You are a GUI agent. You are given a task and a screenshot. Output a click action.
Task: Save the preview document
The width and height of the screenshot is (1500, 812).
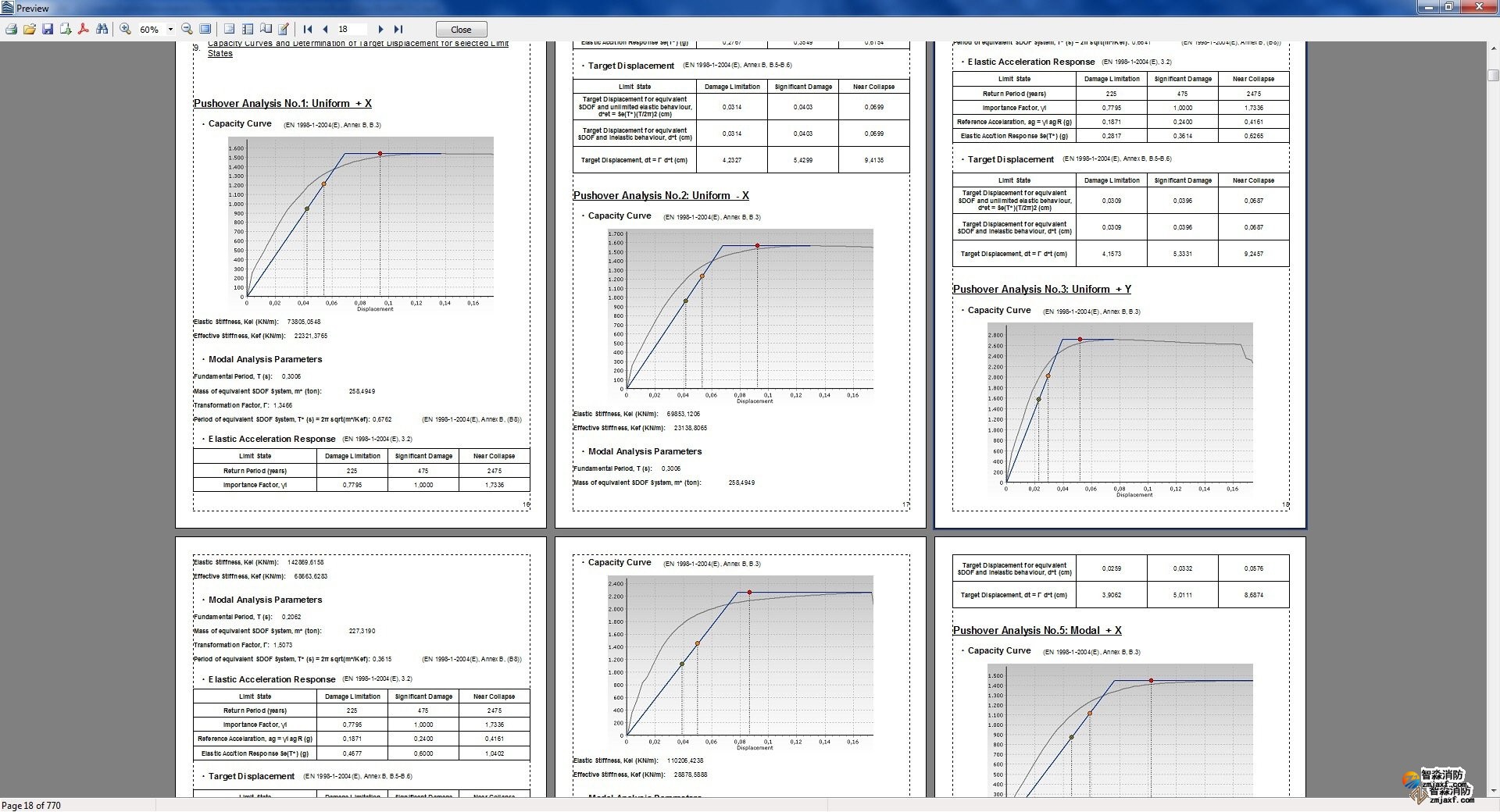[x=48, y=29]
